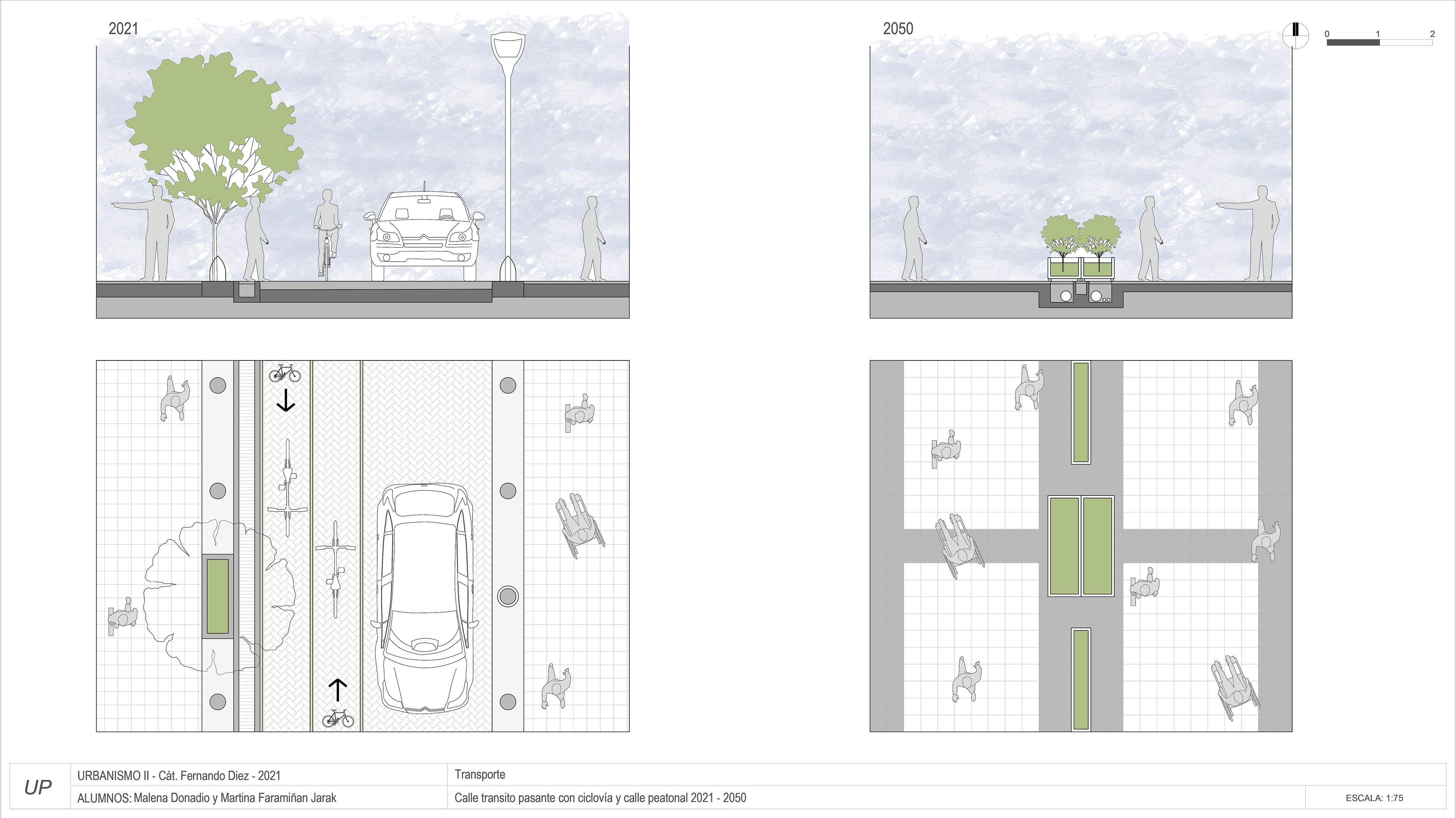Select the bottom-right wheelchair user in 2050 plan
Image resolution: width=1456 pixels, height=818 pixels.
tap(1236, 688)
